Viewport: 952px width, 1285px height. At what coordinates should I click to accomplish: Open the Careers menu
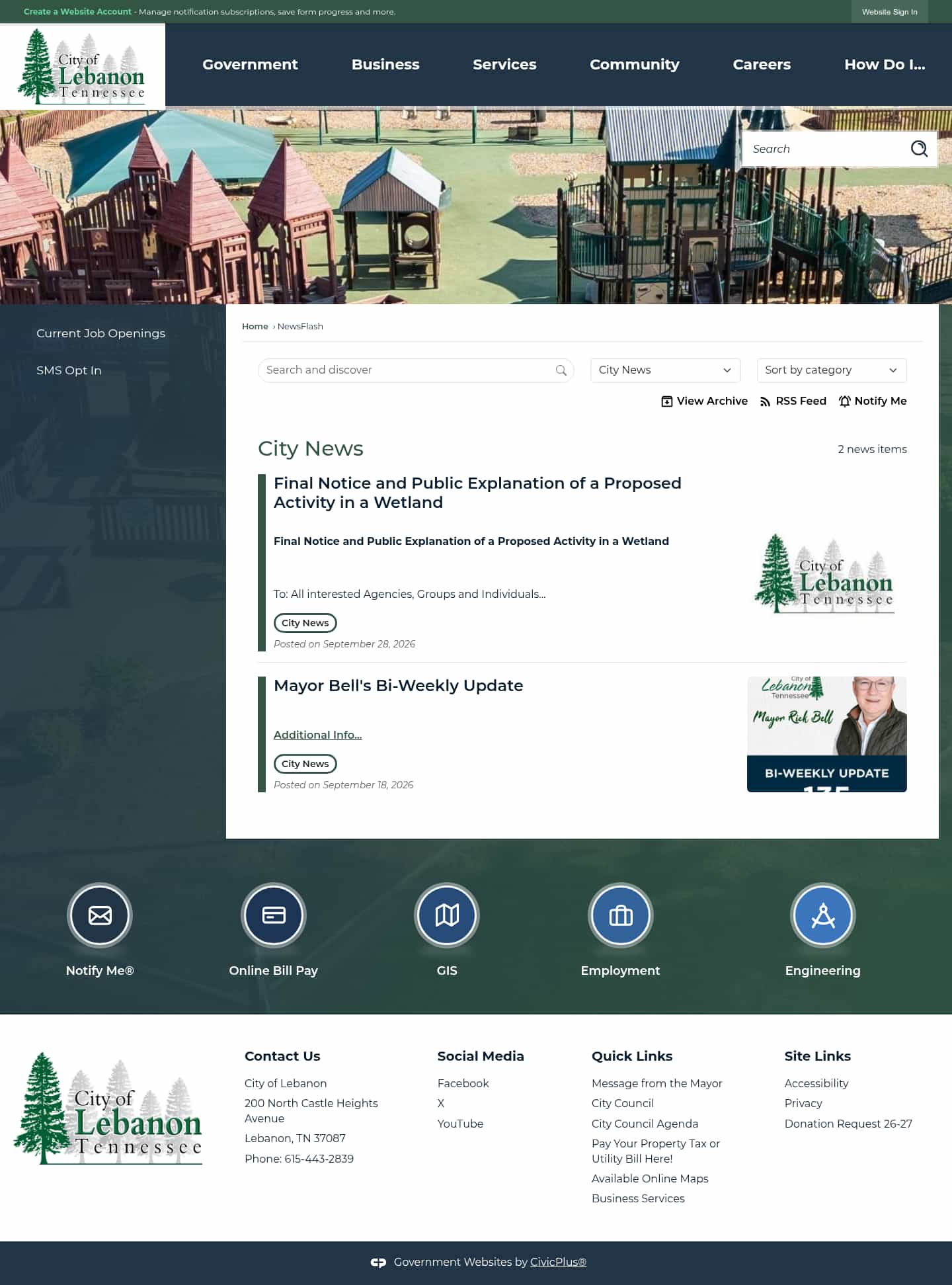tap(762, 65)
